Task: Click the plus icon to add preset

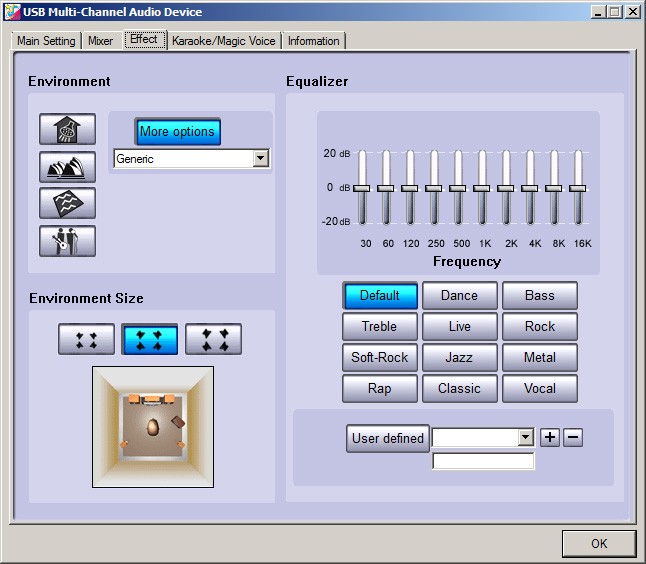Action: 550,437
